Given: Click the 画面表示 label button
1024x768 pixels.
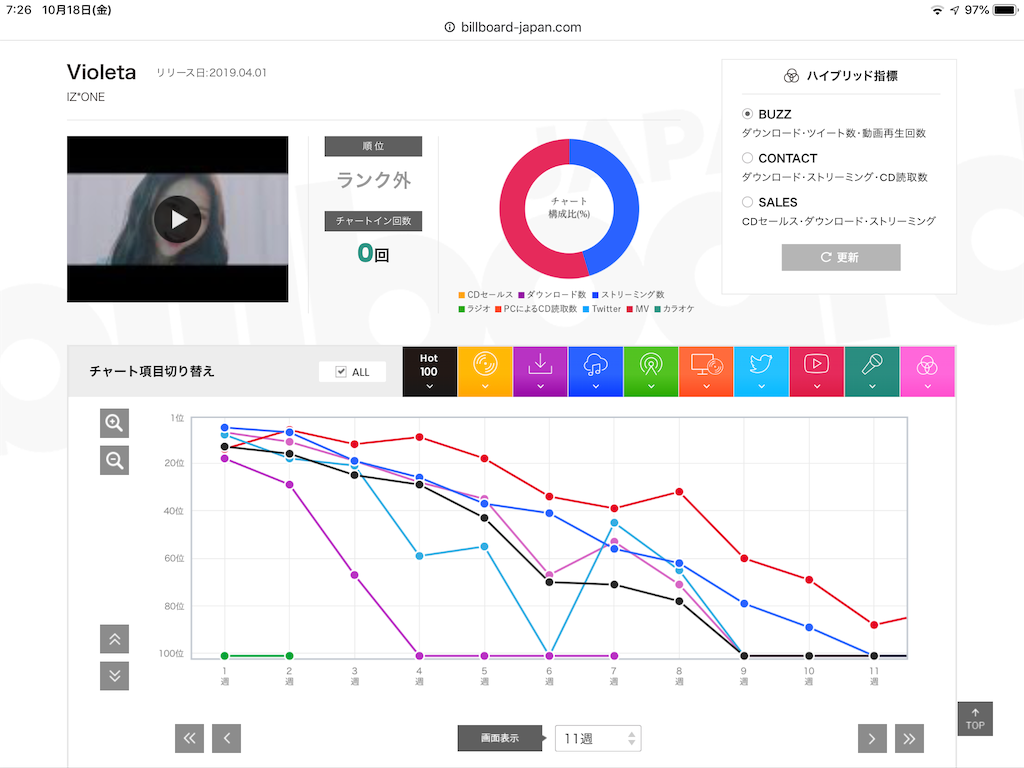Looking at the screenshot, I should point(500,739).
